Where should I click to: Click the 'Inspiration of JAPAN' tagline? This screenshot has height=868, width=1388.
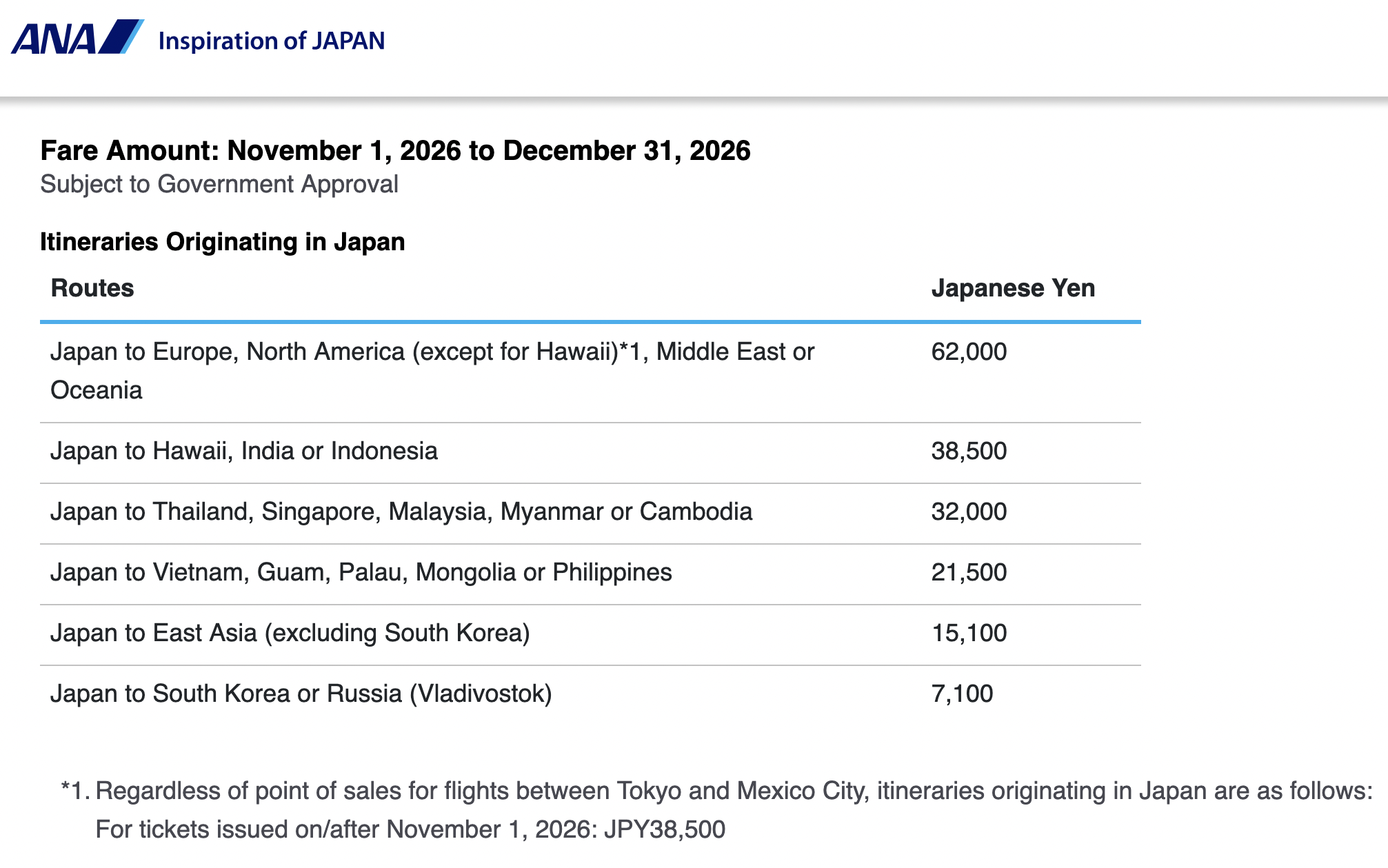pos(272,41)
